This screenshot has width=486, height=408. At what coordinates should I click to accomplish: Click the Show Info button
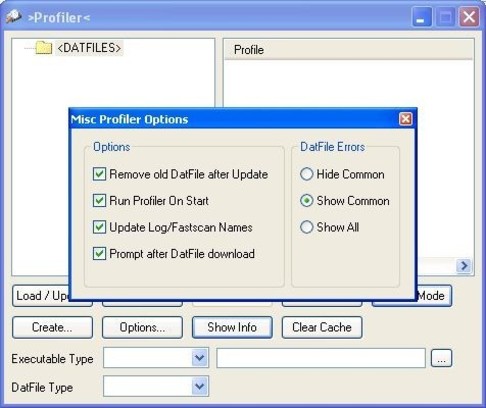pyautogui.click(x=232, y=327)
